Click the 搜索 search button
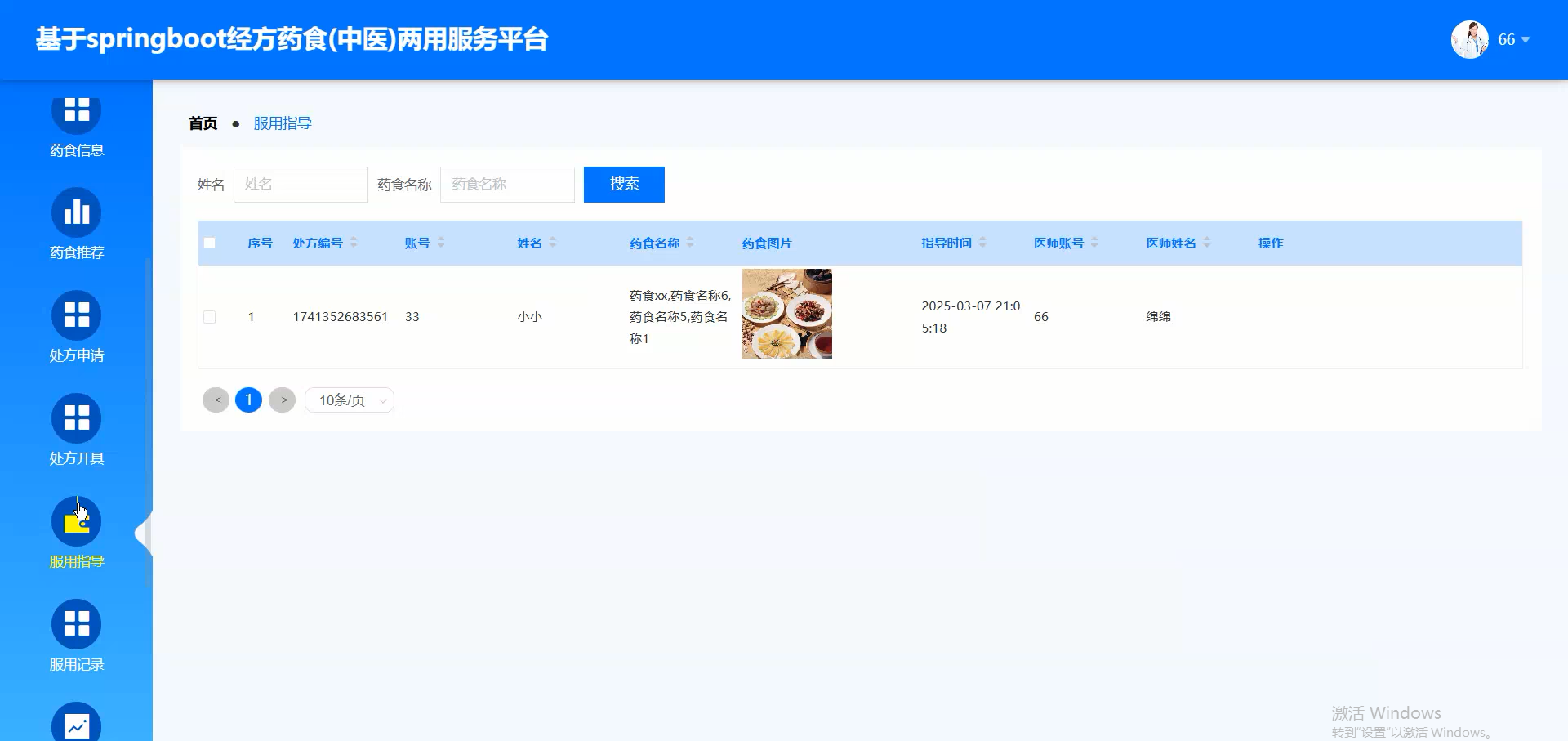 [x=623, y=184]
